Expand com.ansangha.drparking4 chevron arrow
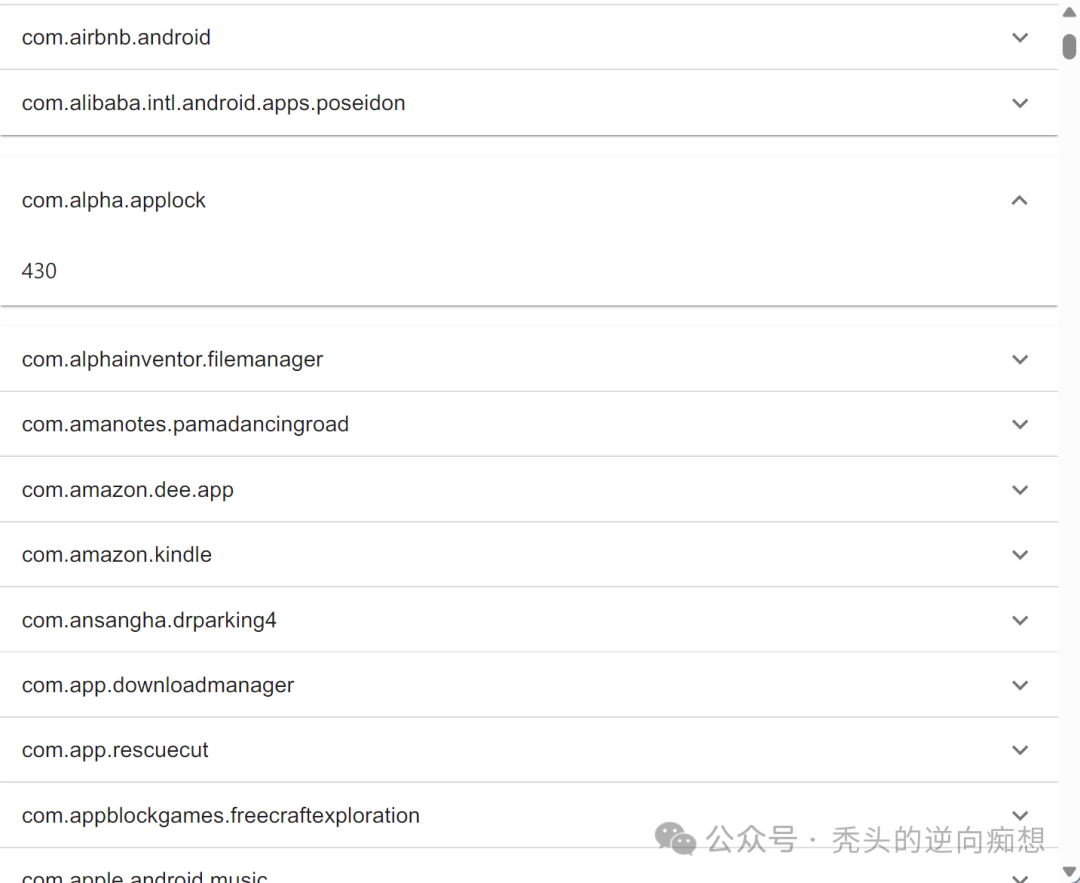This screenshot has width=1080, height=883. 1020,620
